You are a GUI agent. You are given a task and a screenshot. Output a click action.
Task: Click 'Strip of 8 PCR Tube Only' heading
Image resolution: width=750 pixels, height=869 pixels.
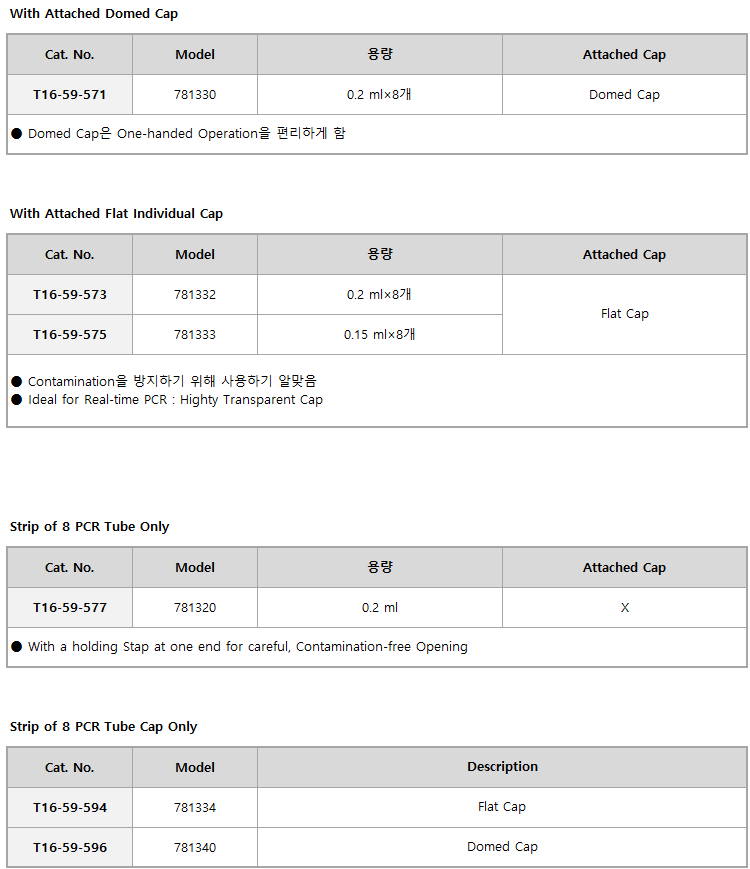pos(89,526)
